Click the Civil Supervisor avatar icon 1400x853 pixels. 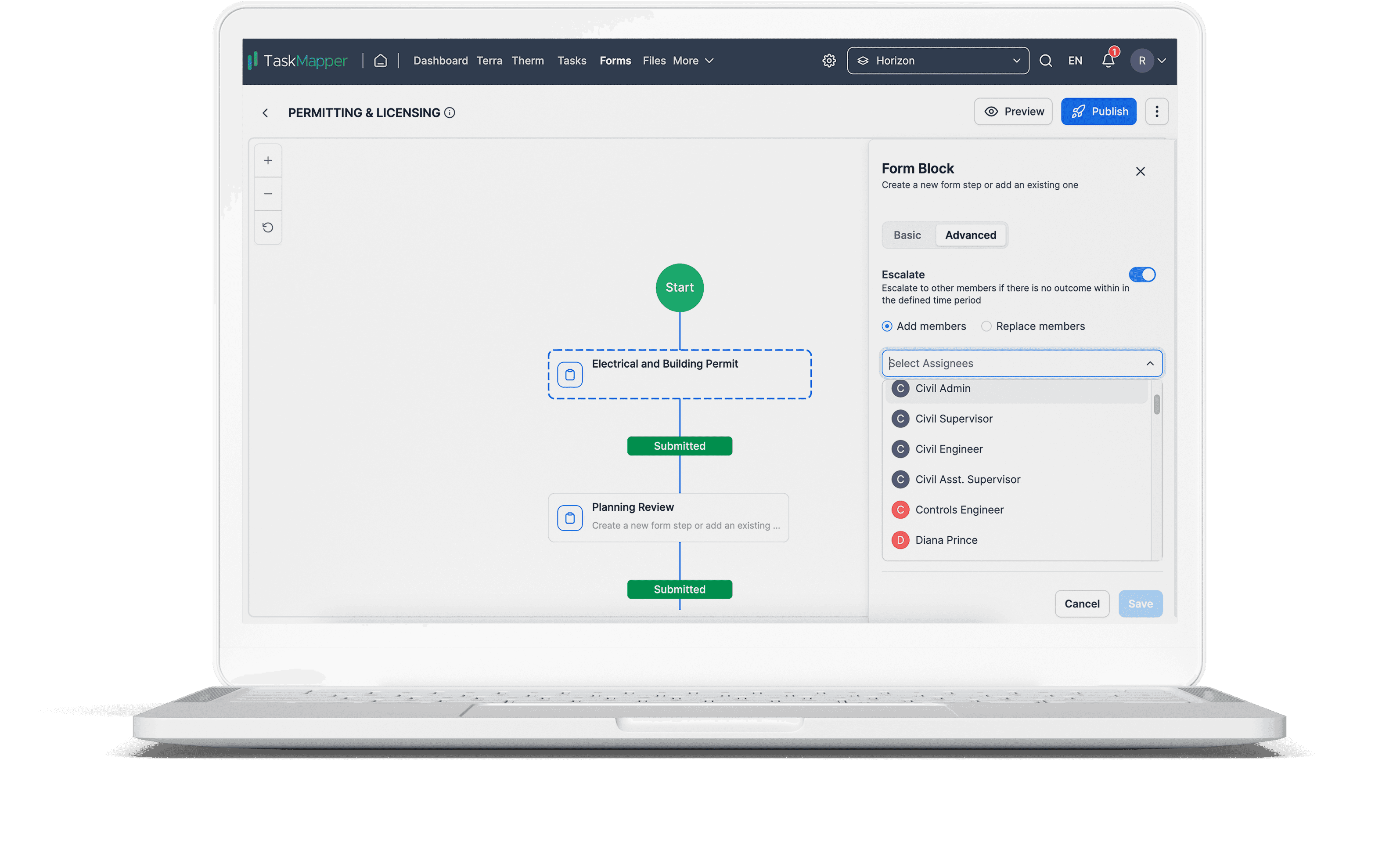[900, 419]
